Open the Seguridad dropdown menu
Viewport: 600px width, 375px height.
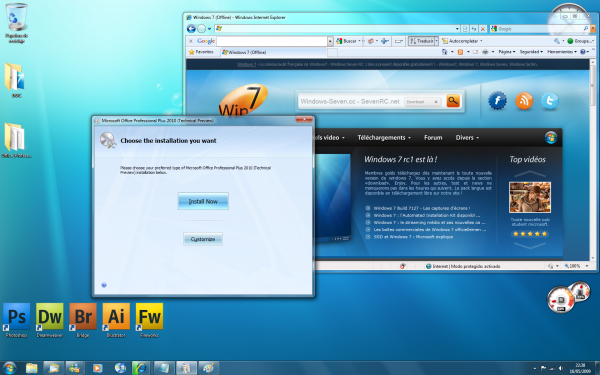531,52
